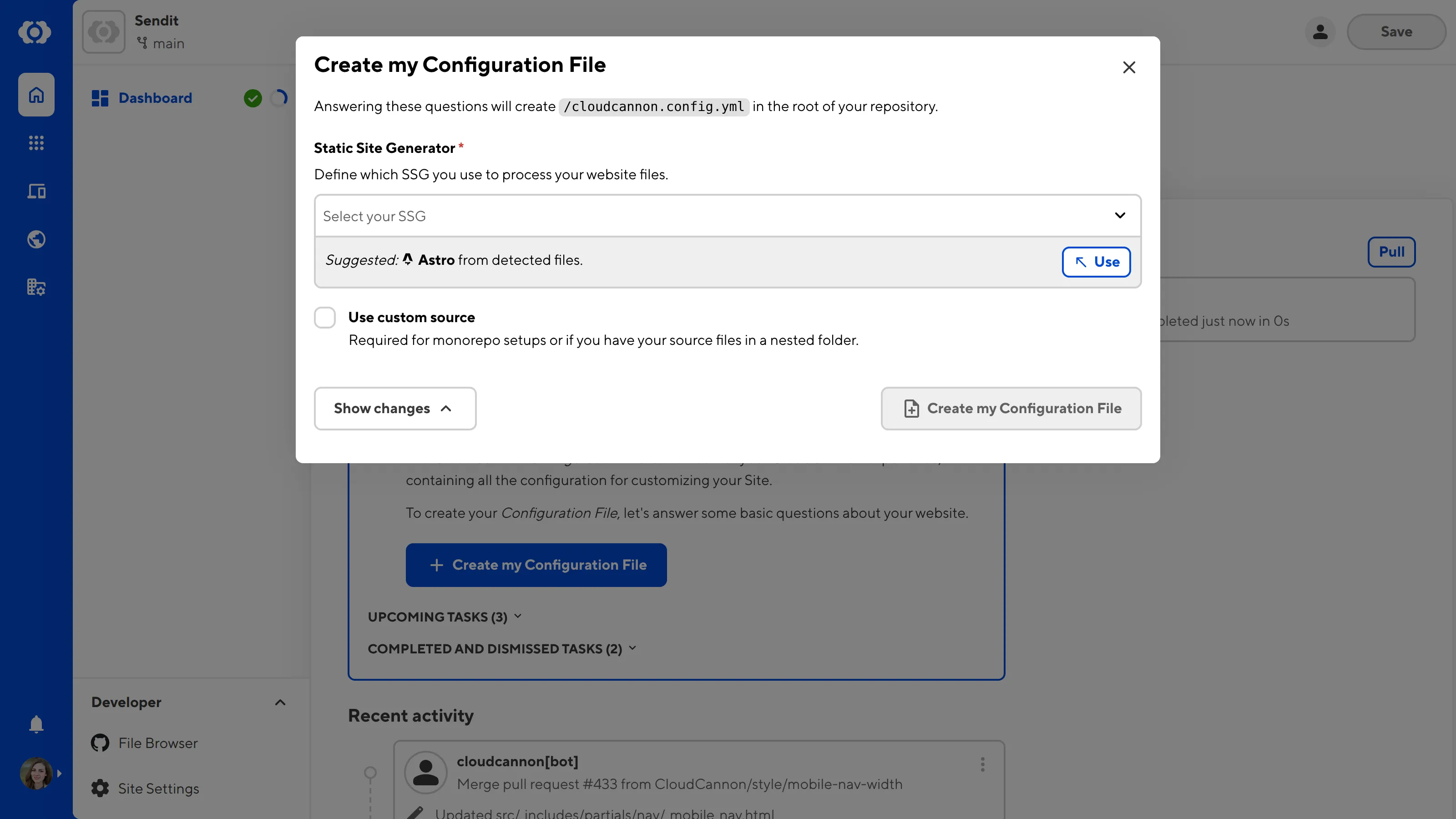Open the Select your SSG dropdown
This screenshot has height=819, width=1456.
728,215
